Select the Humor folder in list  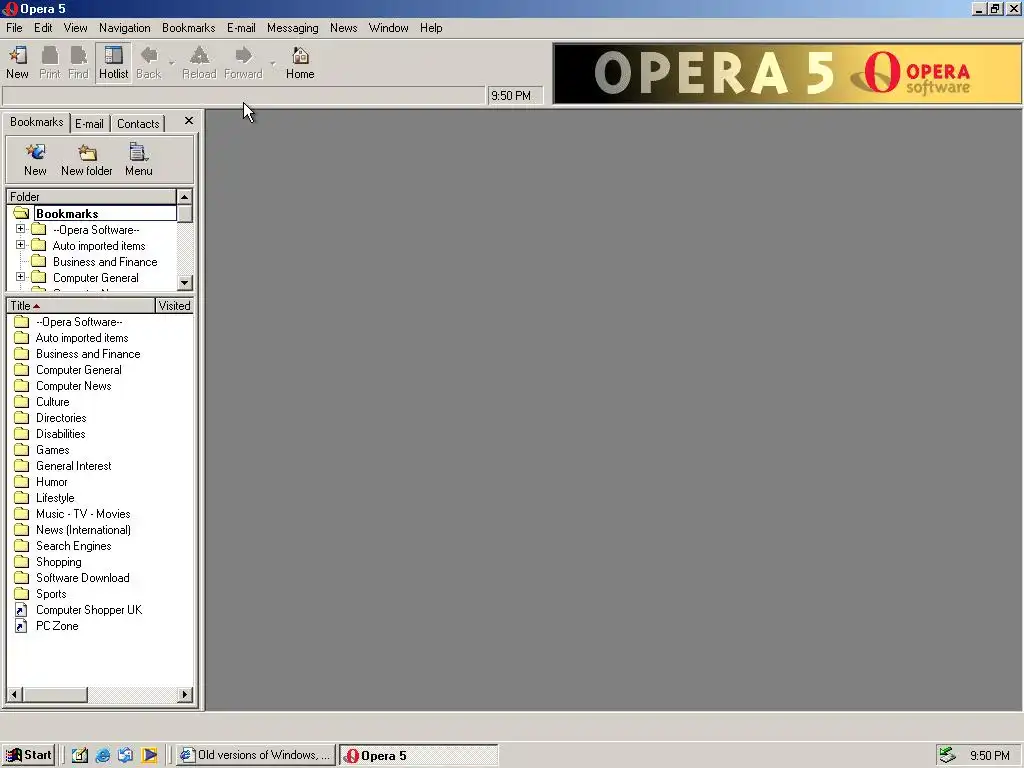(52, 482)
